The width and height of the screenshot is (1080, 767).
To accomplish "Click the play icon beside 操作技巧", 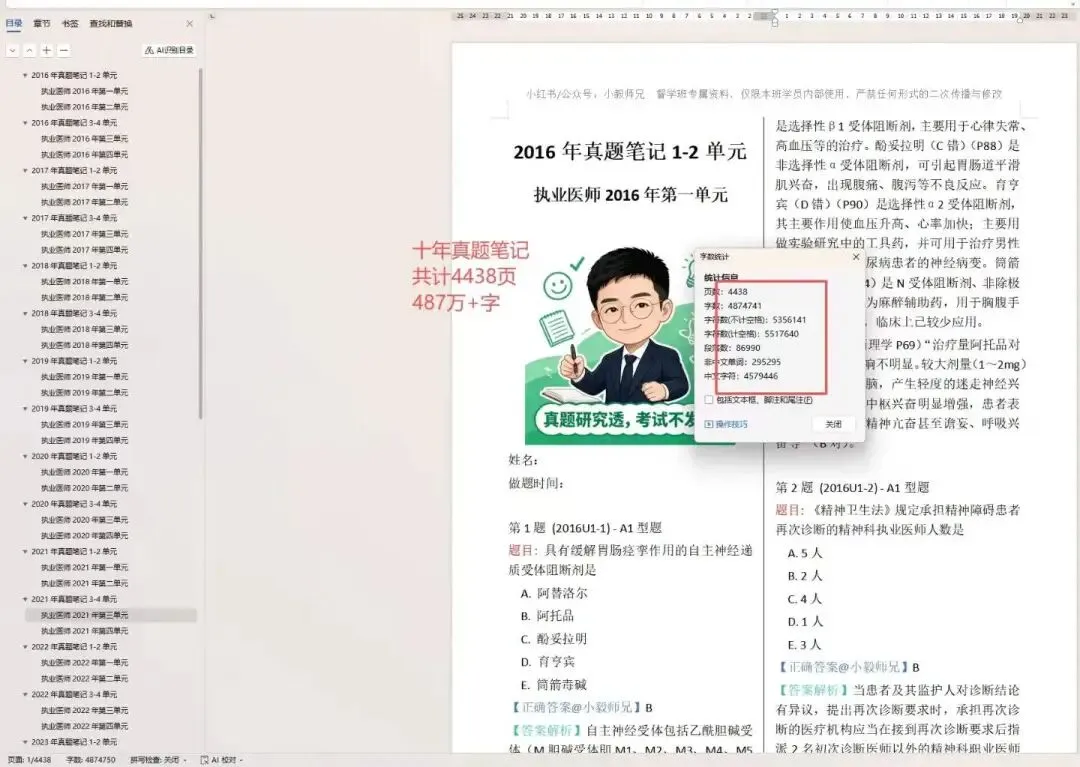I will click(709, 424).
